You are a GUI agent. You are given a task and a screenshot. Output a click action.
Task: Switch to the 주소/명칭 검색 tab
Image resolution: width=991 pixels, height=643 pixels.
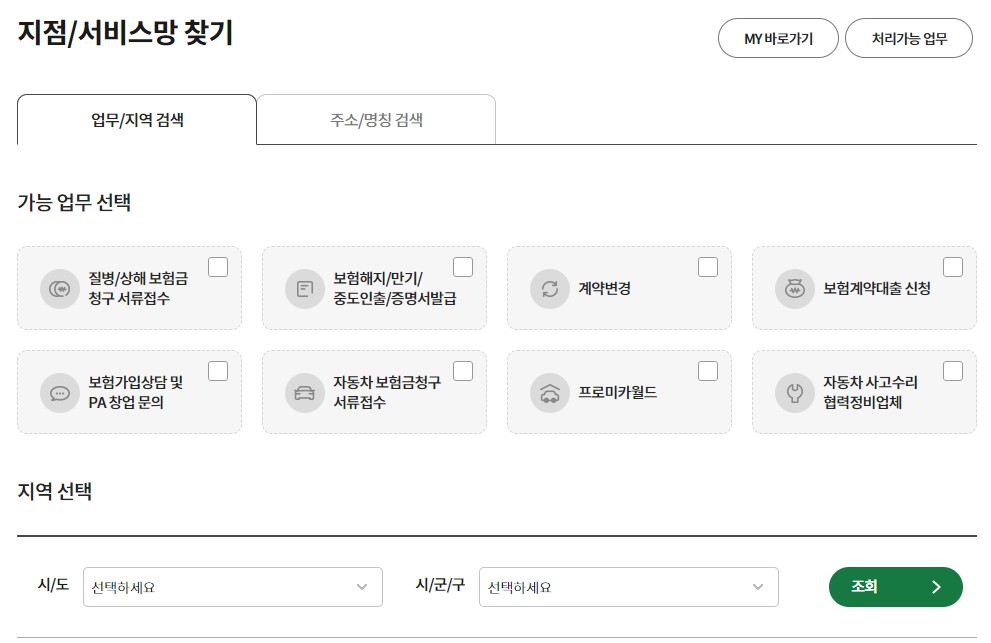376,118
